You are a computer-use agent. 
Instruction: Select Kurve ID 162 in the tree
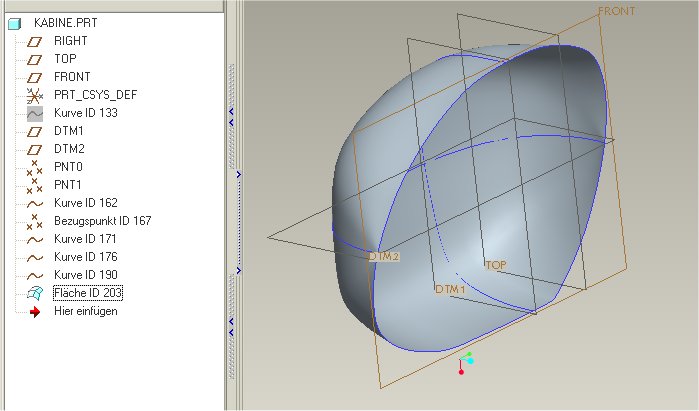(86, 203)
